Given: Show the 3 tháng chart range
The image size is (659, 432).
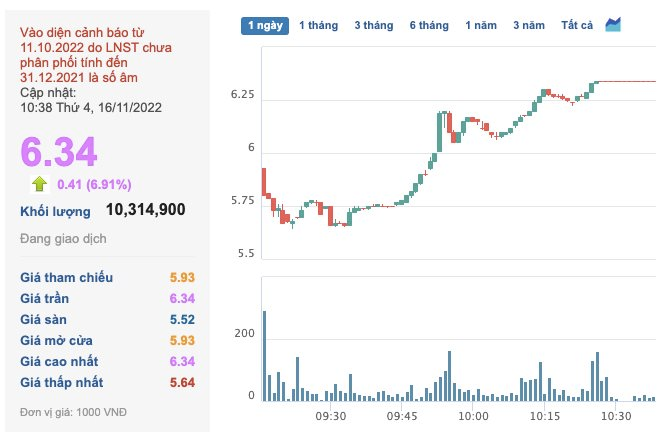Looking at the screenshot, I should 373,25.
